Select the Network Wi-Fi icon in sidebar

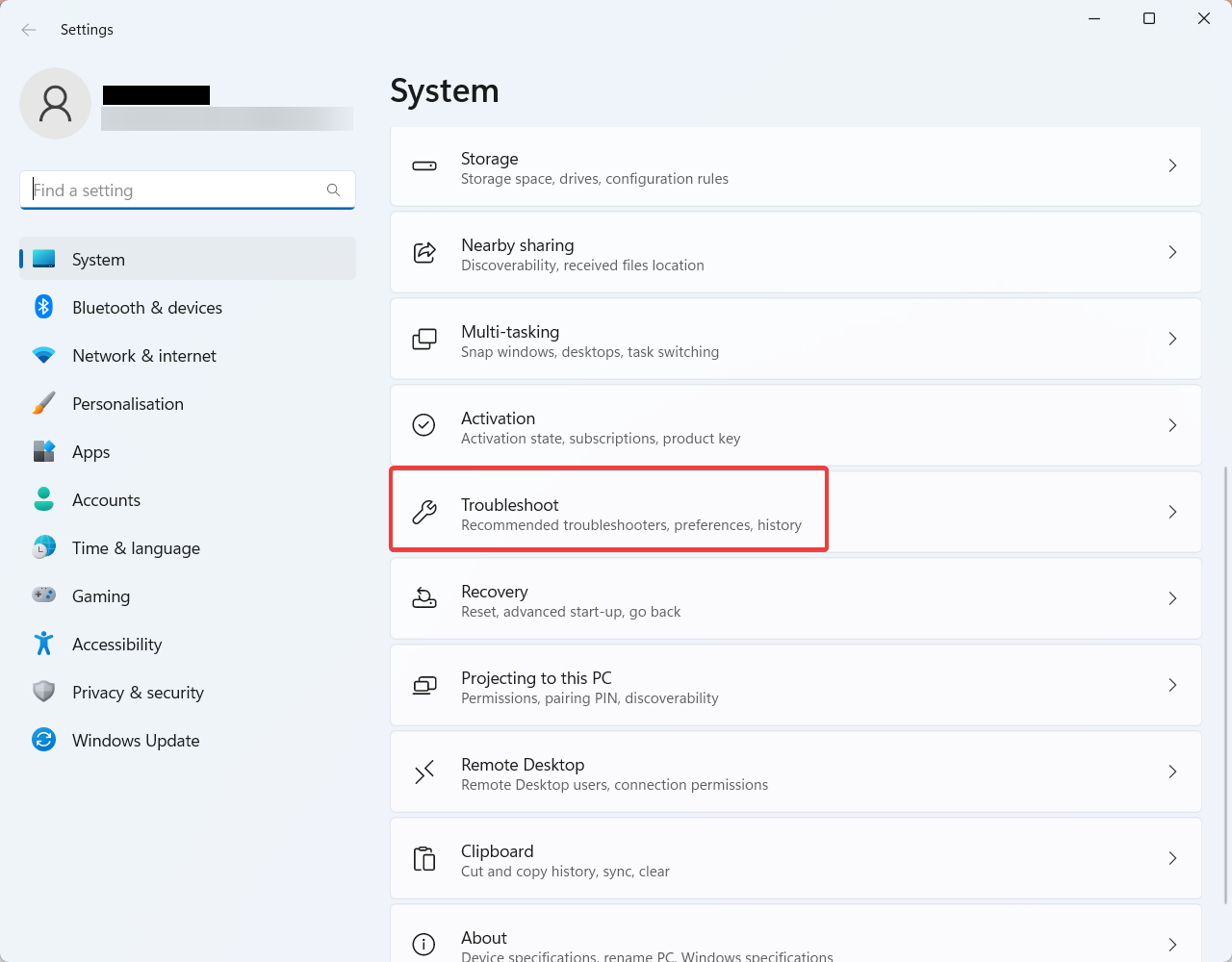[x=43, y=355]
